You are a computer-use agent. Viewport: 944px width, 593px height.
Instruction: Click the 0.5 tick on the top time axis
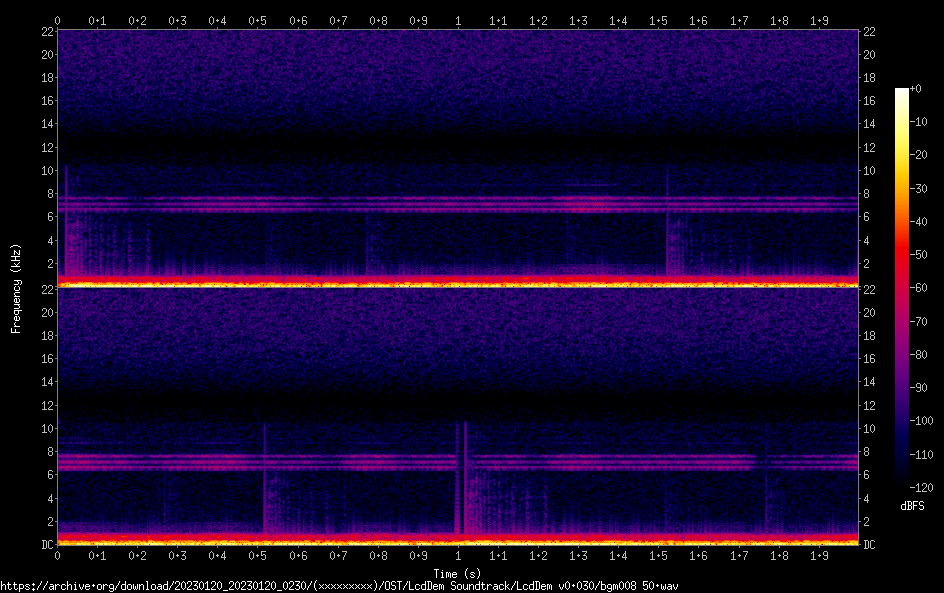click(x=258, y=20)
